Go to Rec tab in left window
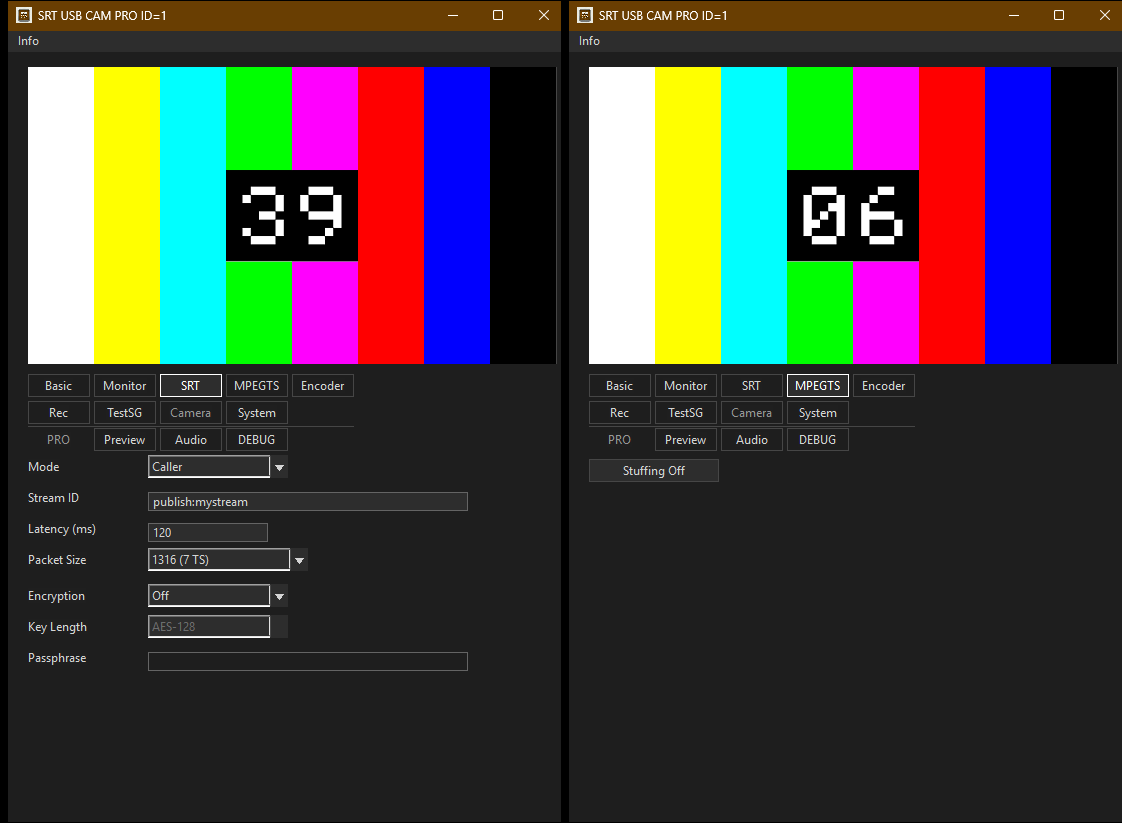The image size is (1122, 823). (59, 413)
